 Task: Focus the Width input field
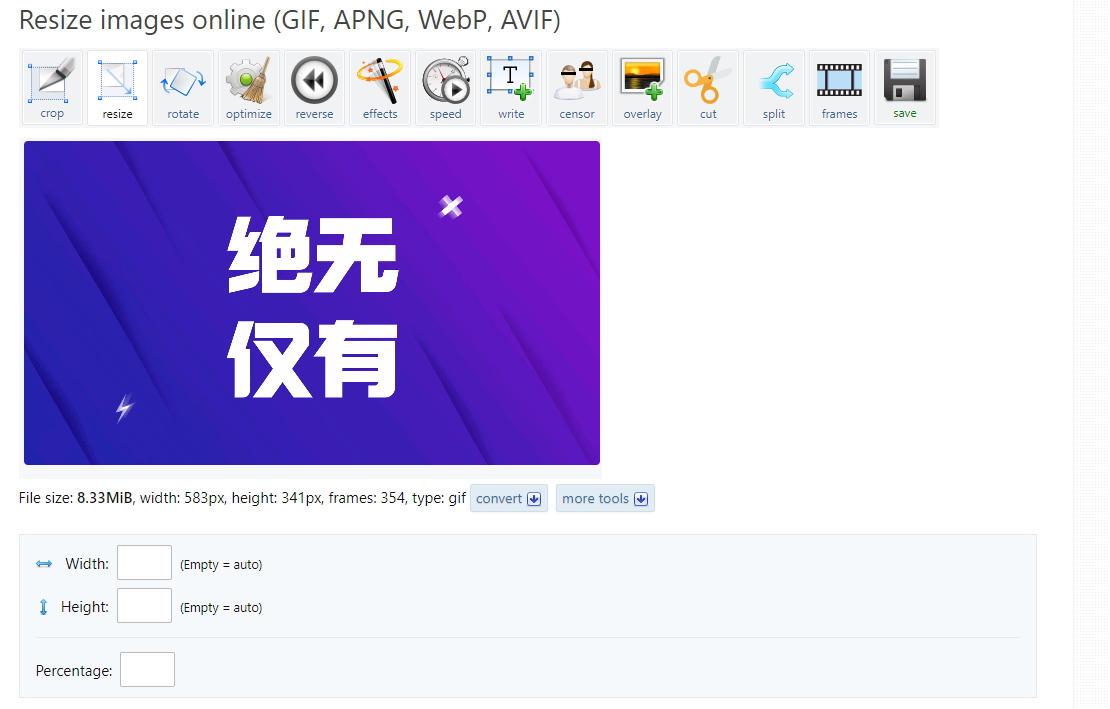click(144, 563)
